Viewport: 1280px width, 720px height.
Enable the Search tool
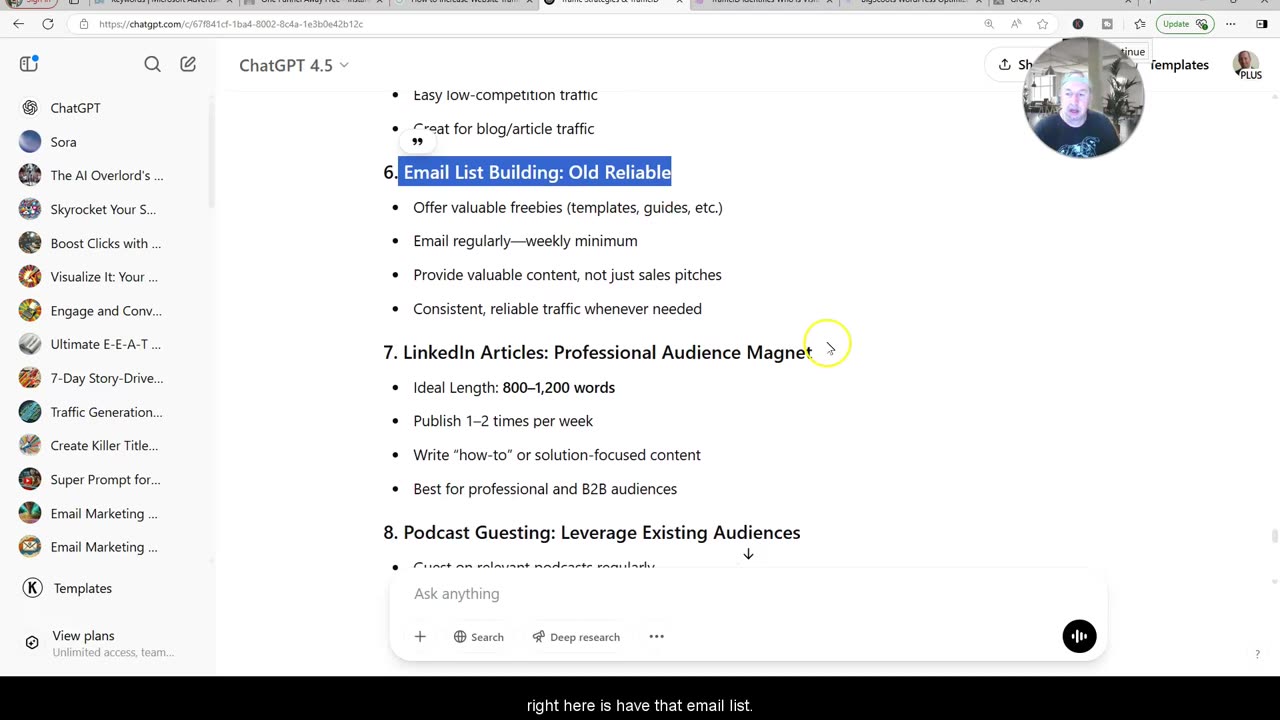[x=478, y=637]
